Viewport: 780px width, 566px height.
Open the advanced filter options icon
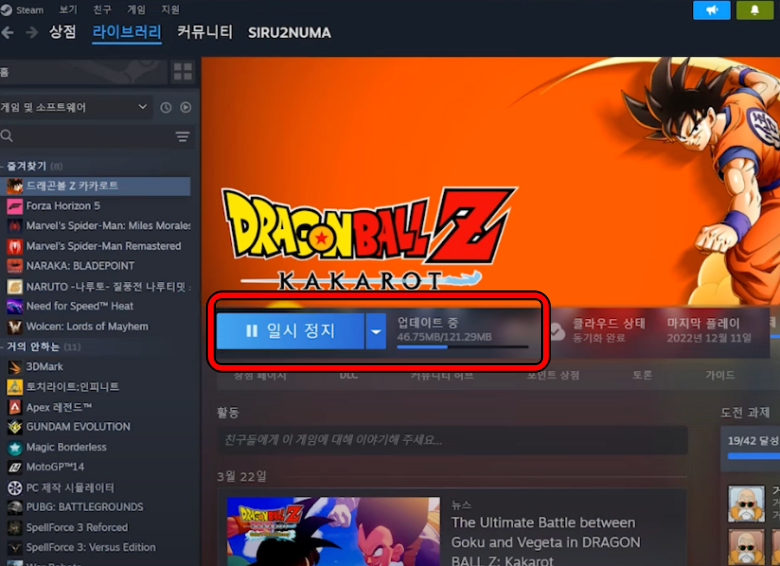183,136
